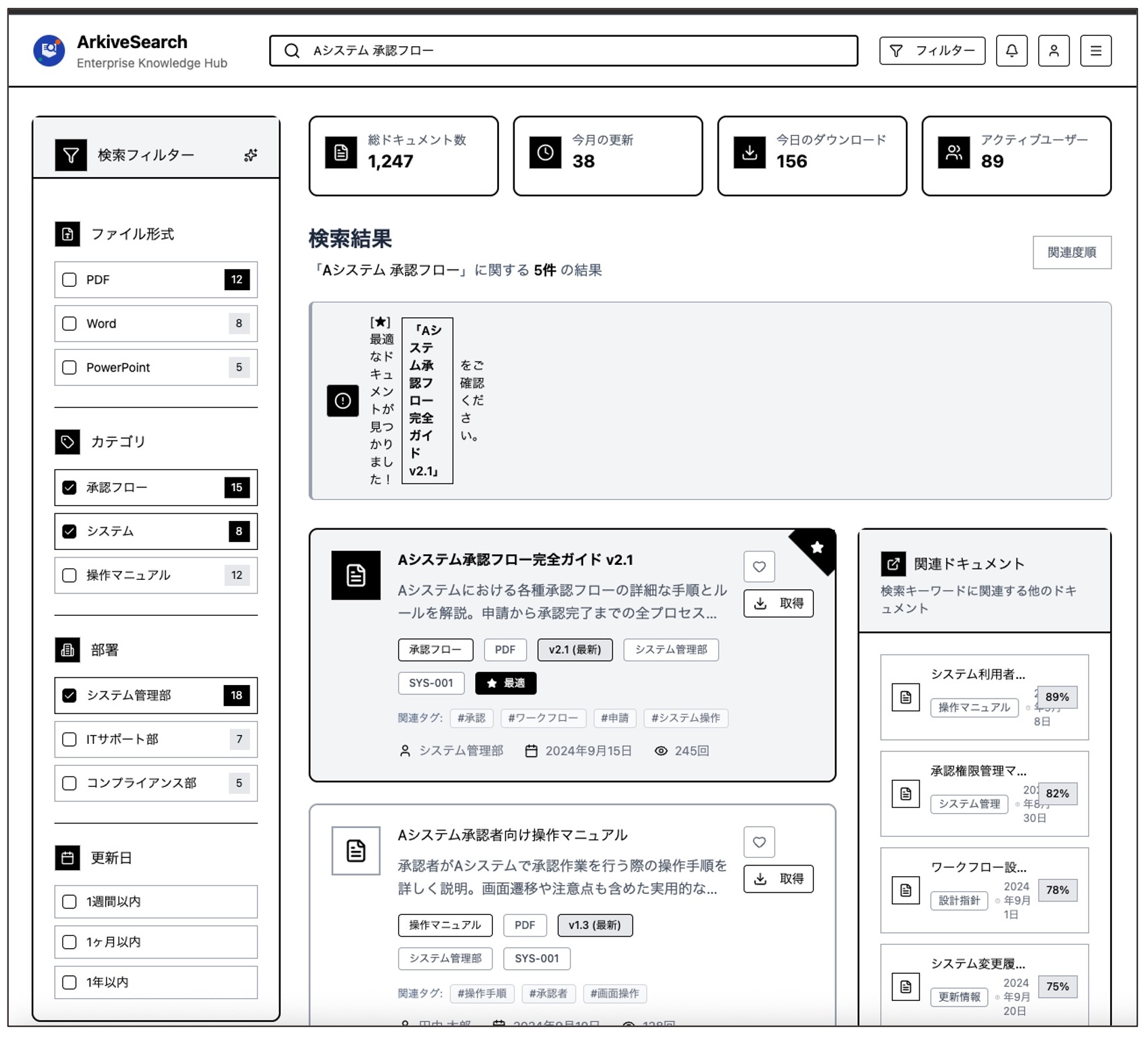Viewport: 1148px width, 1039px height.
Task: Open the hamburger menu icon
Action: click(x=1095, y=51)
